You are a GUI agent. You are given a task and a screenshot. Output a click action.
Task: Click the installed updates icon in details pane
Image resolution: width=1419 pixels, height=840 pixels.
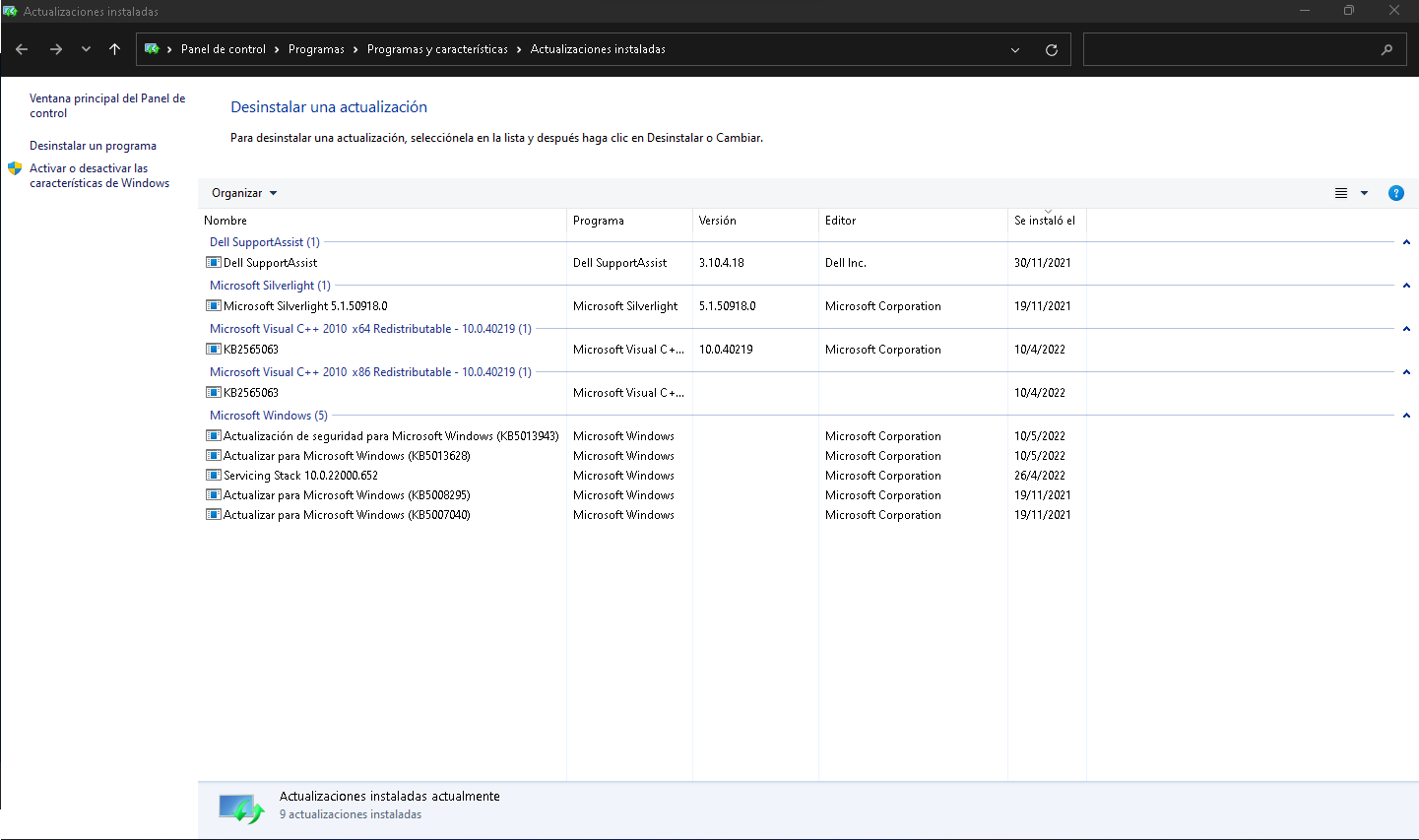241,809
